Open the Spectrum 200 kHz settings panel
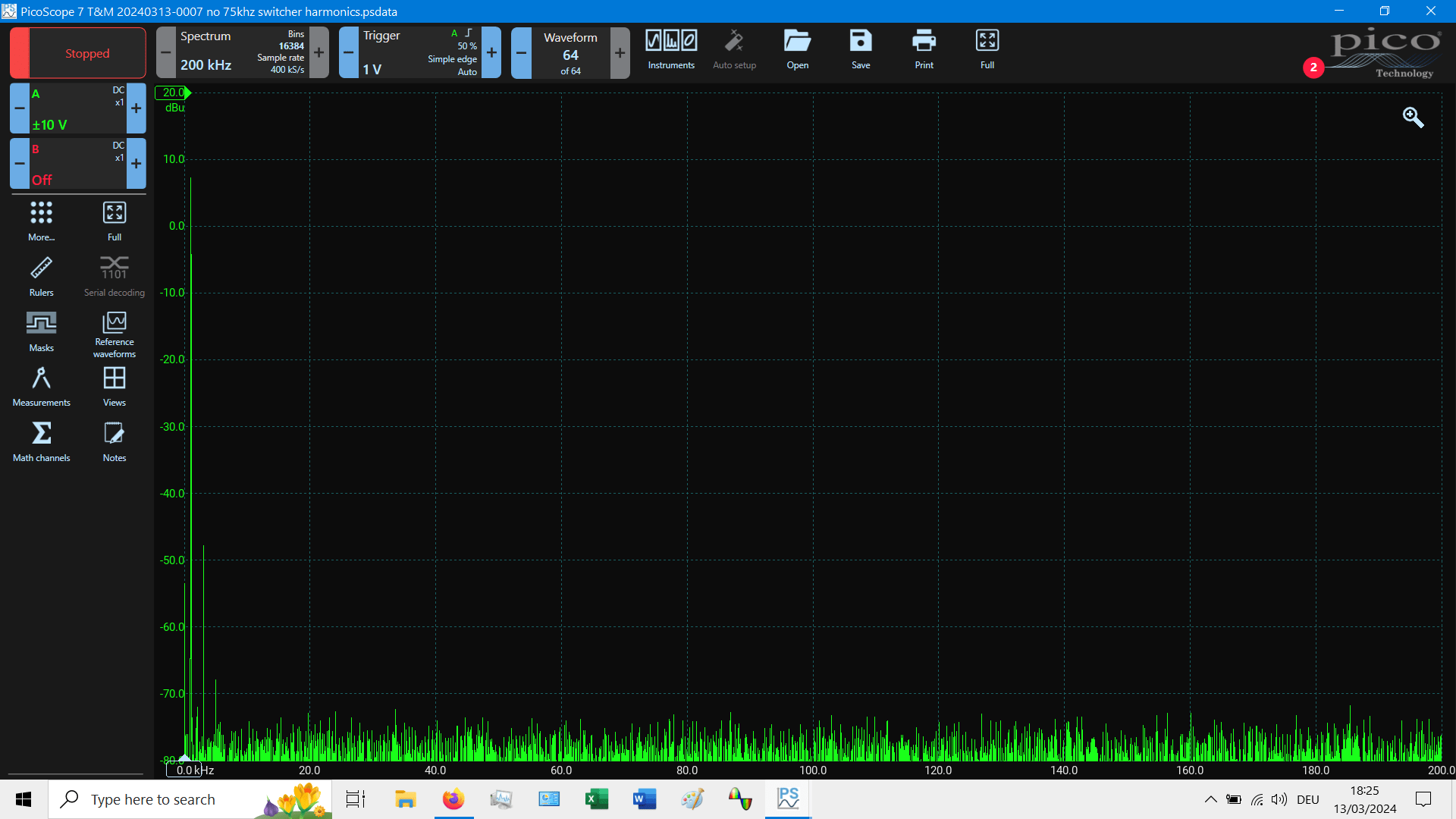This screenshot has width=1456, height=819. tap(242, 52)
